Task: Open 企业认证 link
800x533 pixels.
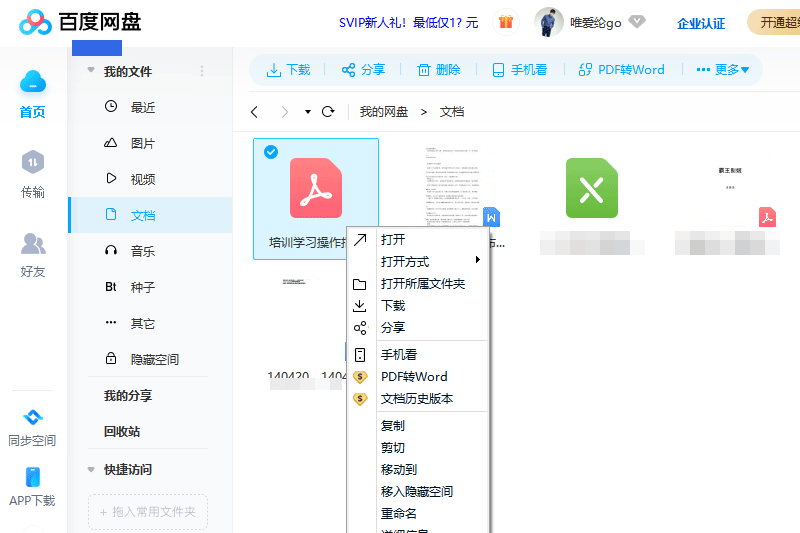Action: pyautogui.click(x=701, y=23)
